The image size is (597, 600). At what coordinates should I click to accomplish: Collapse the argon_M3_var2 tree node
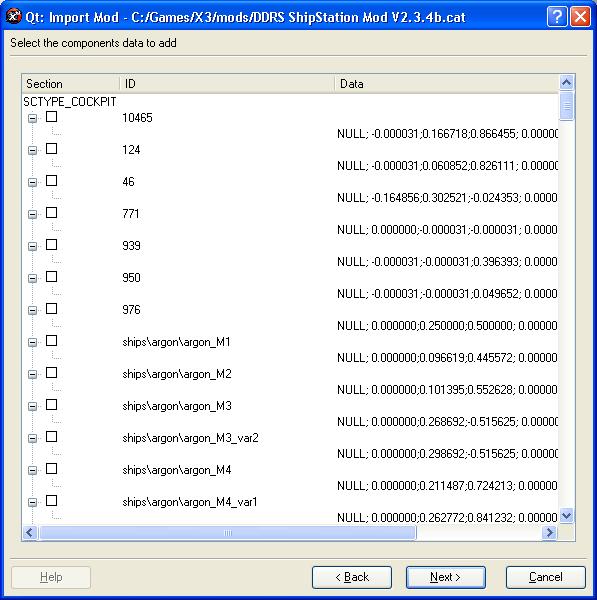pos(33,439)
